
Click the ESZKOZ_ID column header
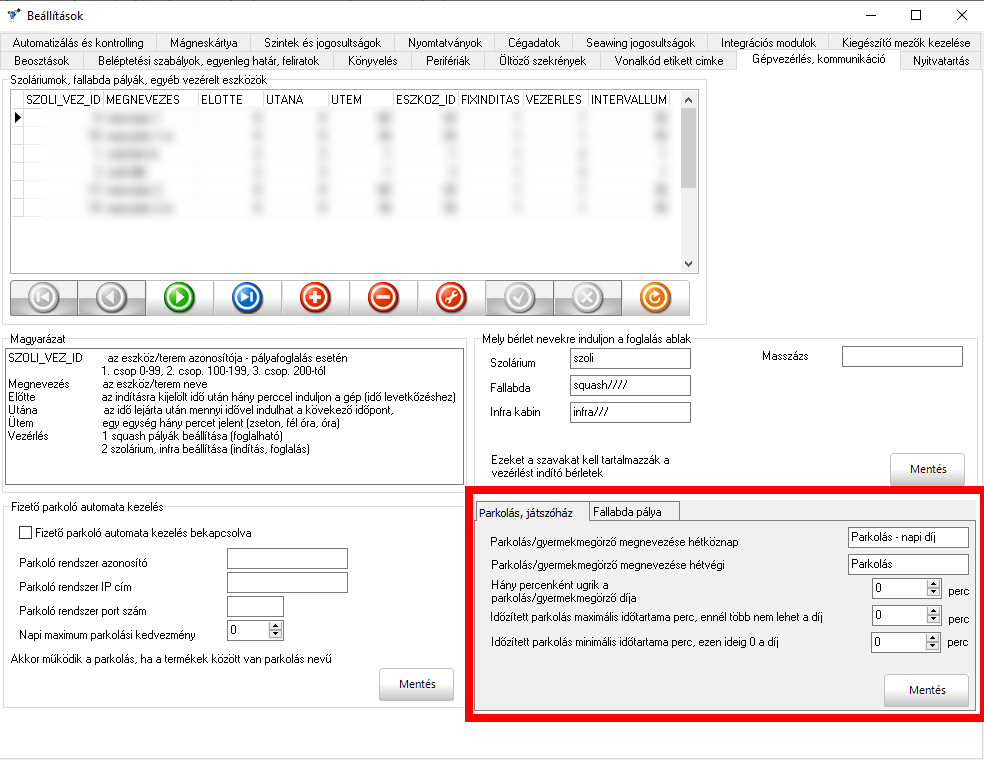tap(425, 100)
